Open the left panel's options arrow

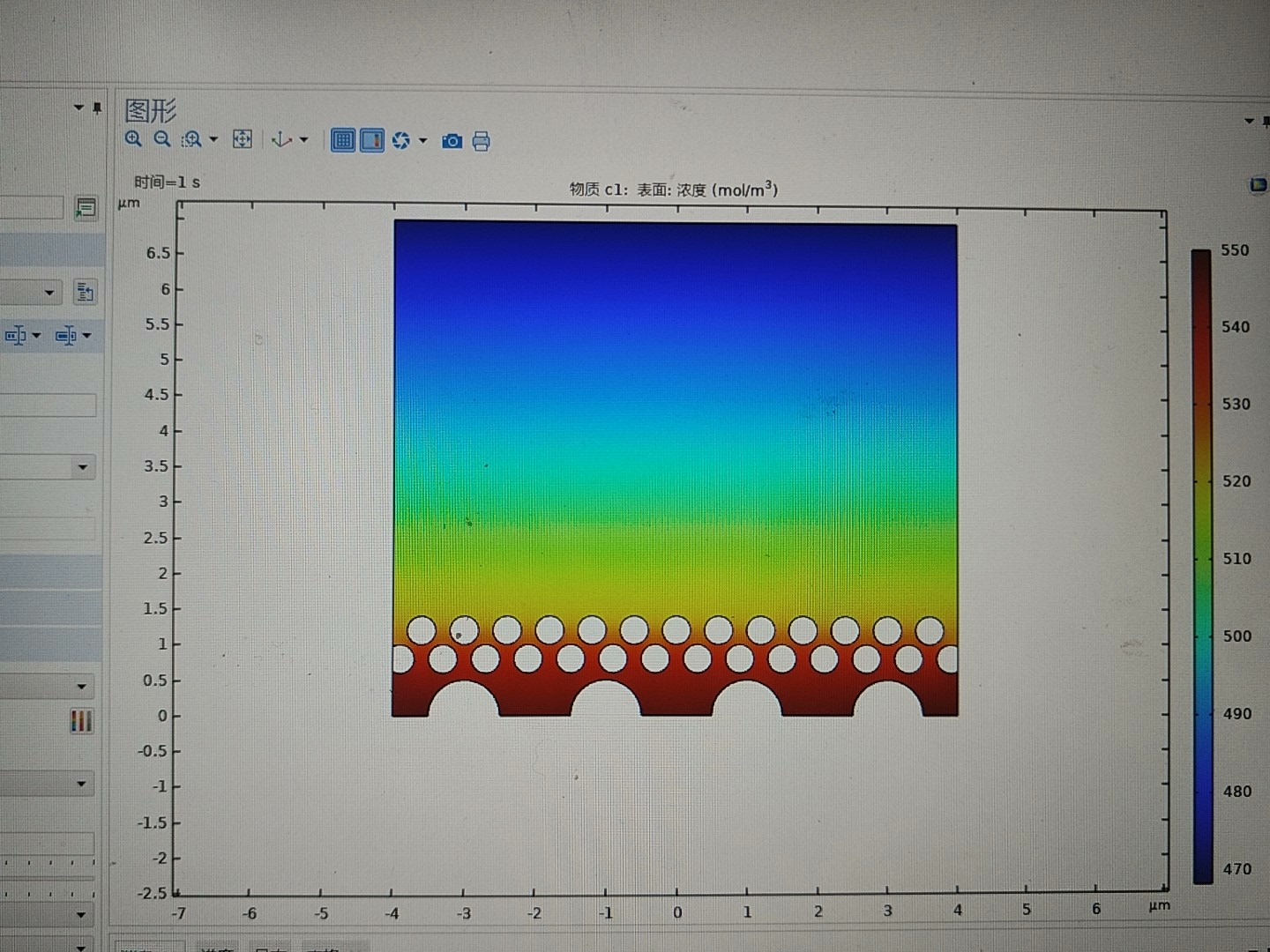[x=78, y=108]
